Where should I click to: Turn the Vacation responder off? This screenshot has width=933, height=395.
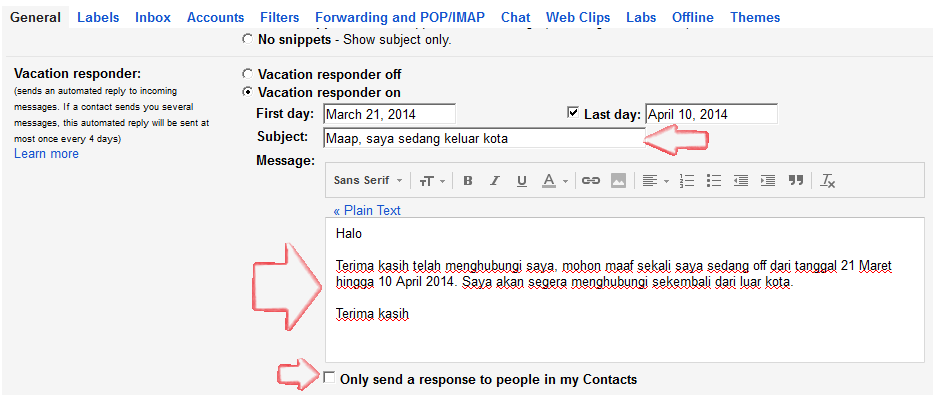[247, 74]
